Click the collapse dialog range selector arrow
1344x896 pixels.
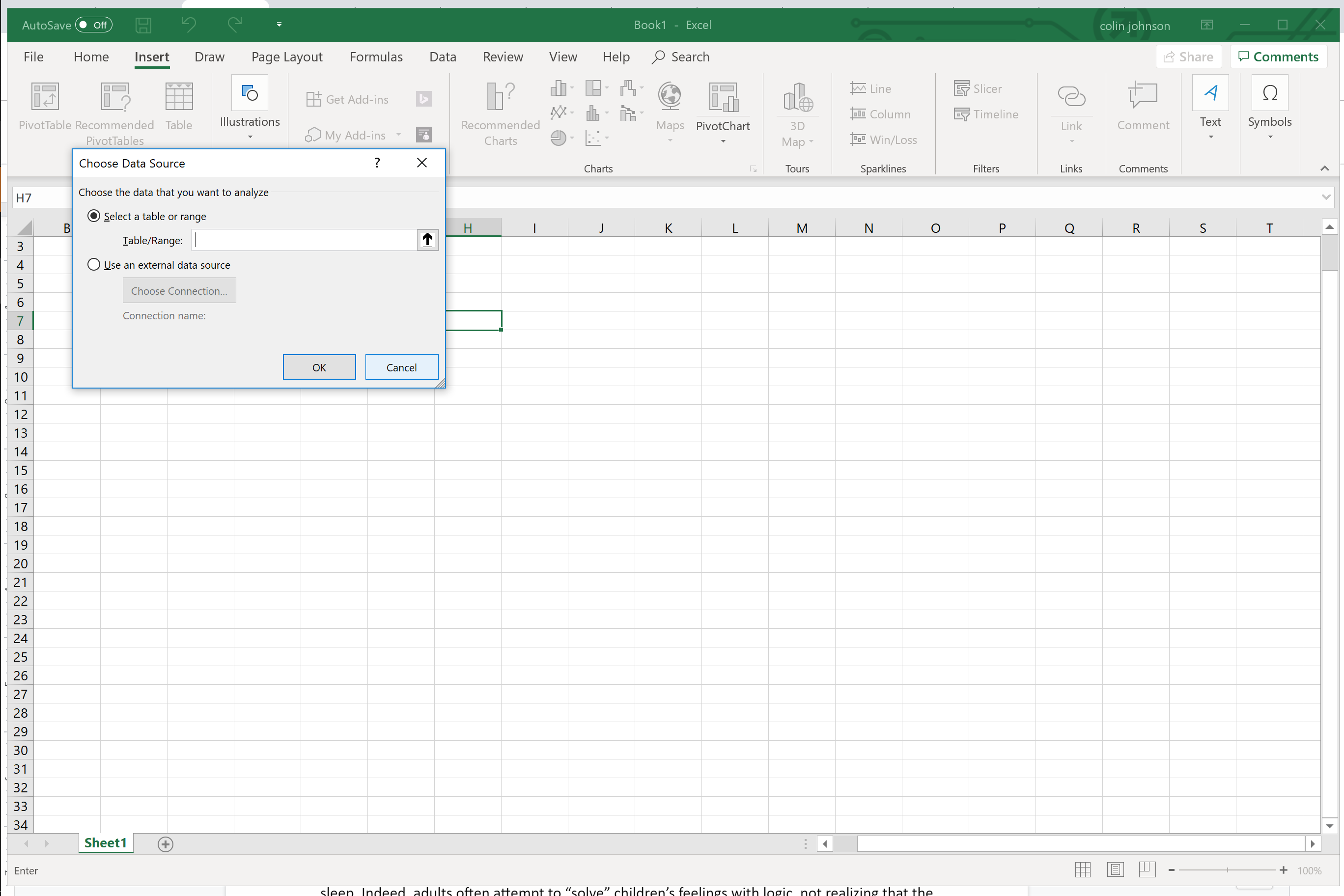point(427,240)
